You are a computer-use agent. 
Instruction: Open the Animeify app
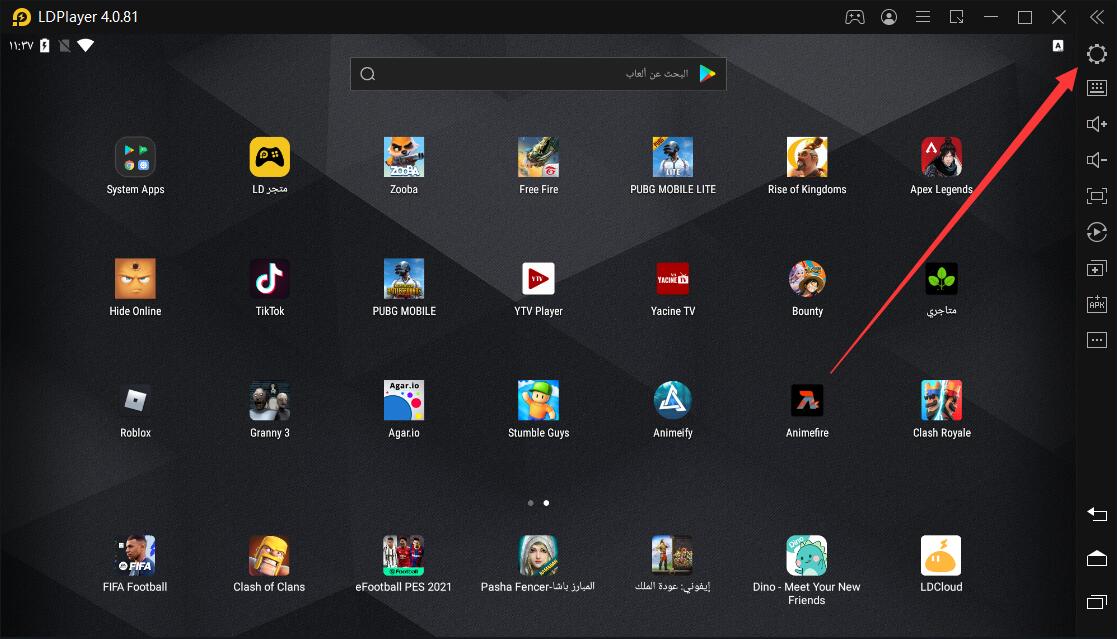point(672,400)
